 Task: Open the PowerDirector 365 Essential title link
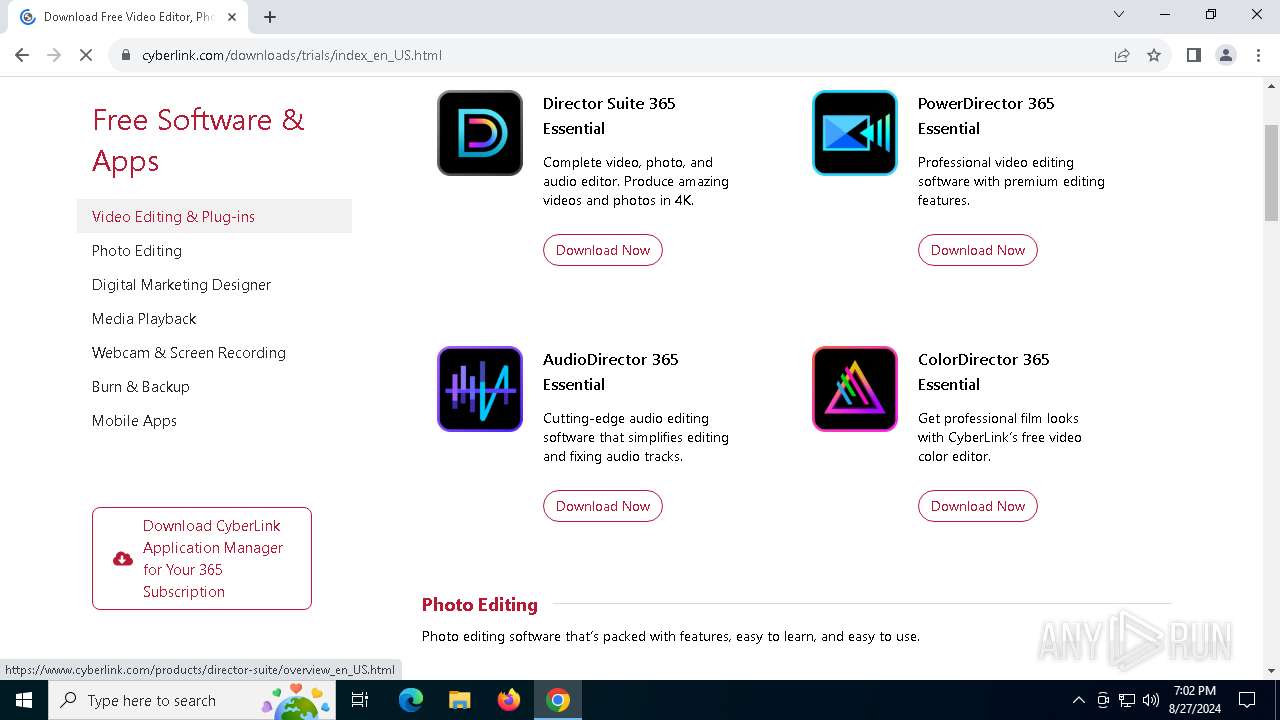tap(986, 116)
